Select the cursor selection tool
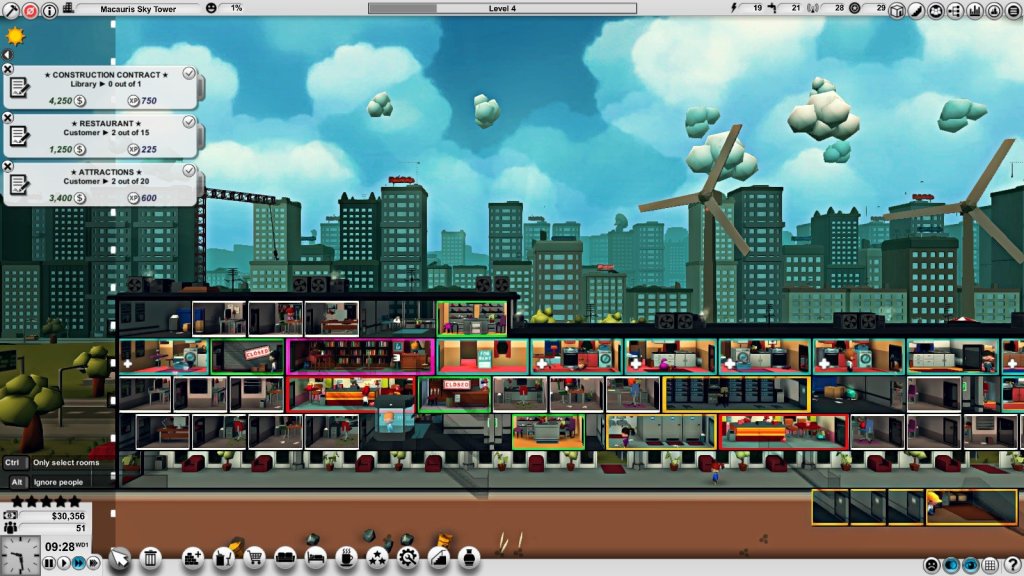Image resolution: width=1024 pixels, height=576 pixels. point(120,559)
